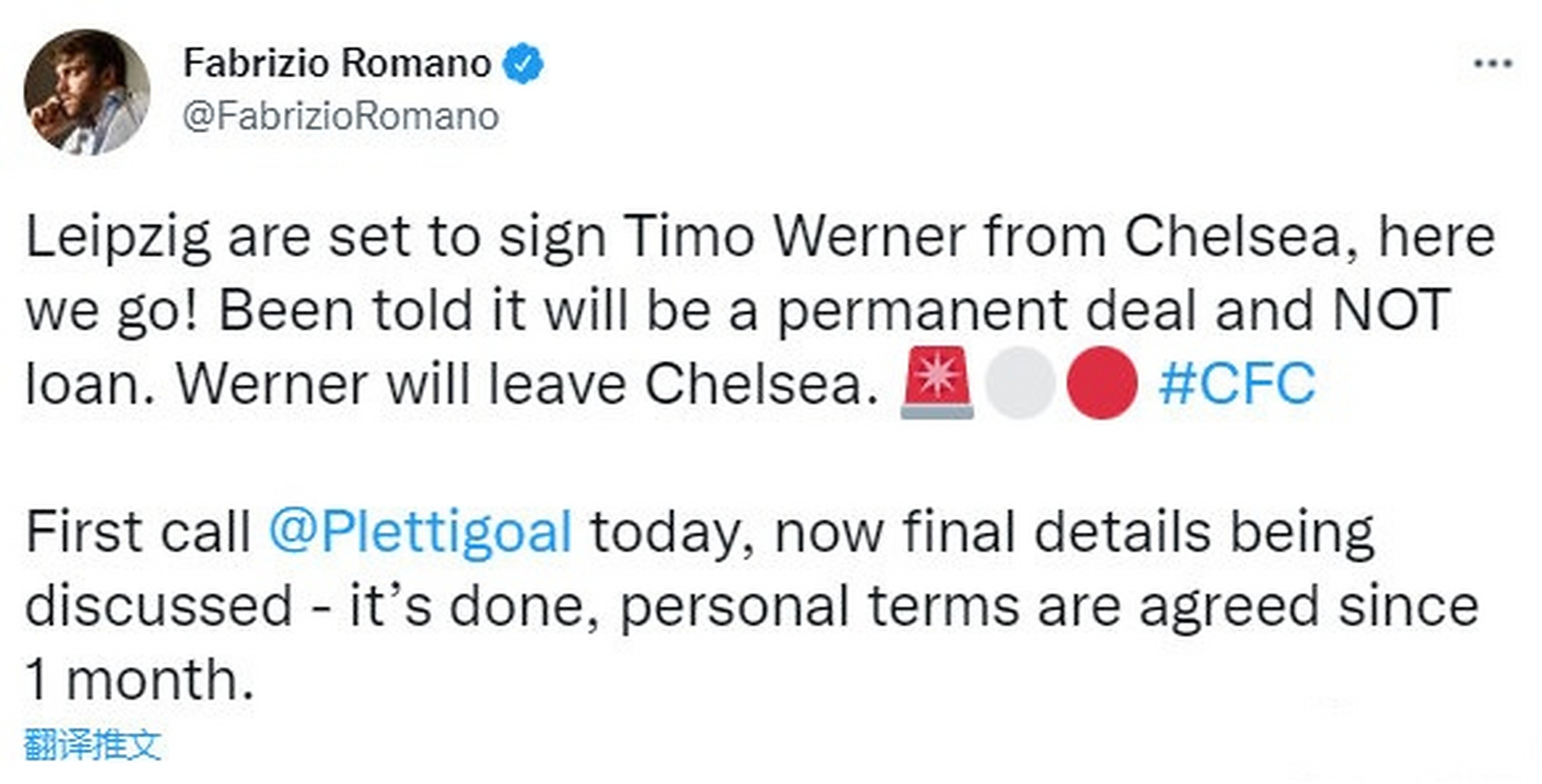1542x784 pixels.
Task: Click the word NOT in the tweet
Action: [x=1391, y=311]
